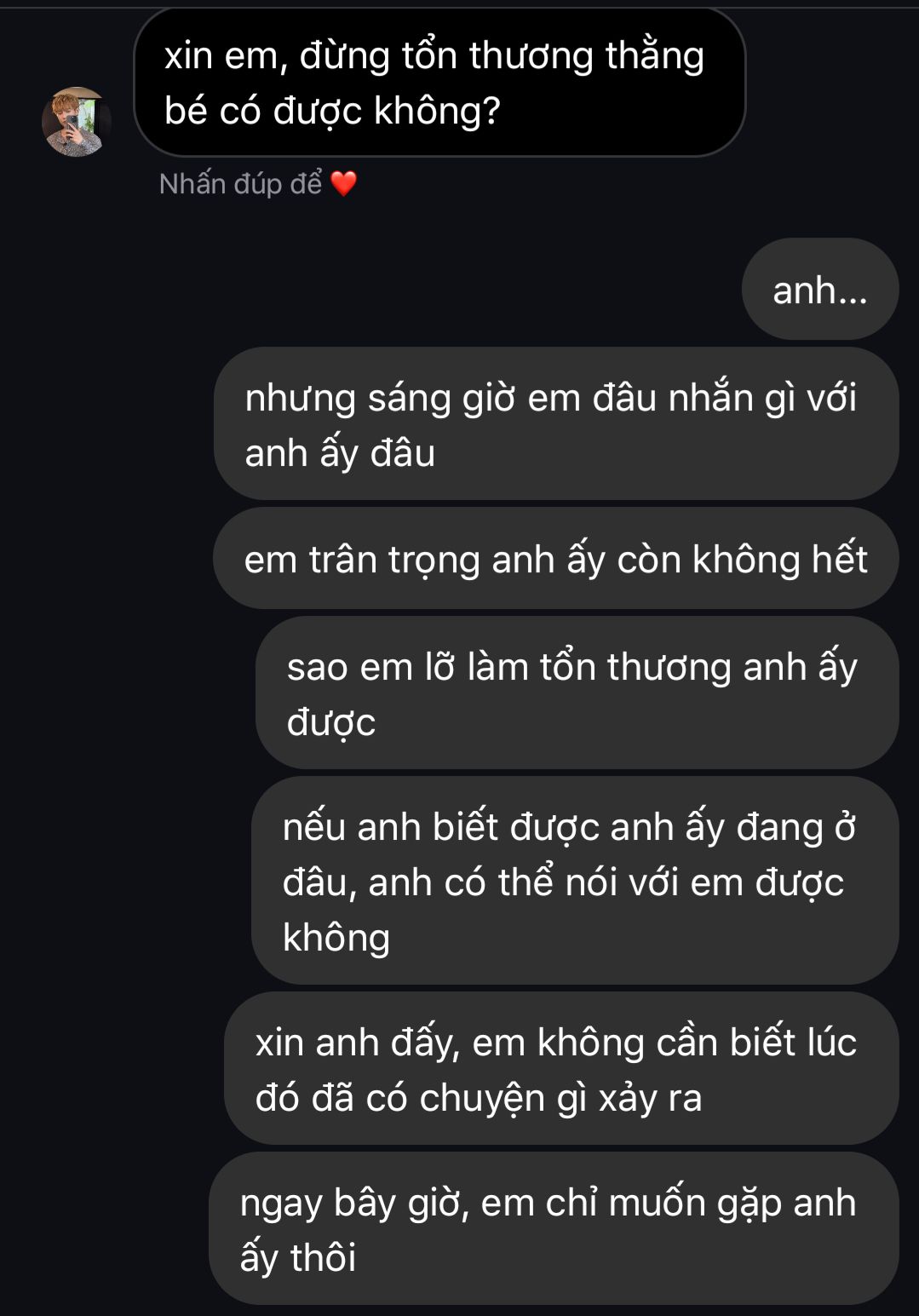Select the short "anh..." message bubble
The image size is (919, 1316).
coord(820,290)
